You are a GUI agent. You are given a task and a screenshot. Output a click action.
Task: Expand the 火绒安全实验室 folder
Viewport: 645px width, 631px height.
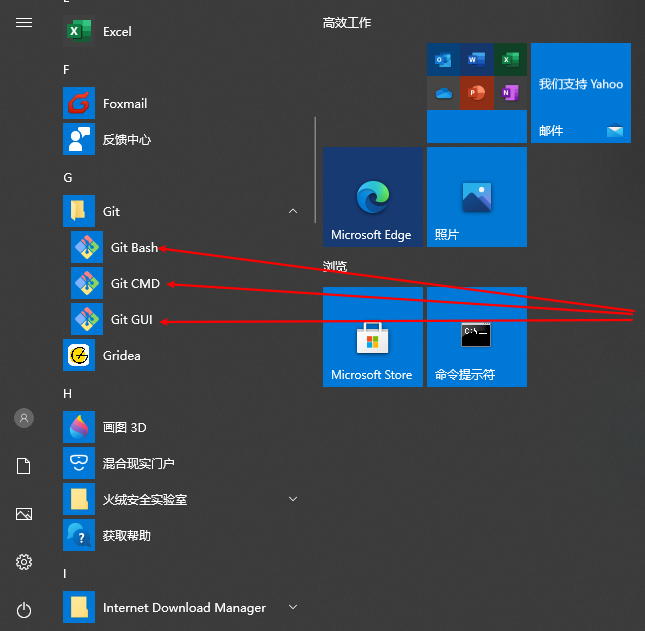point(292,499)
